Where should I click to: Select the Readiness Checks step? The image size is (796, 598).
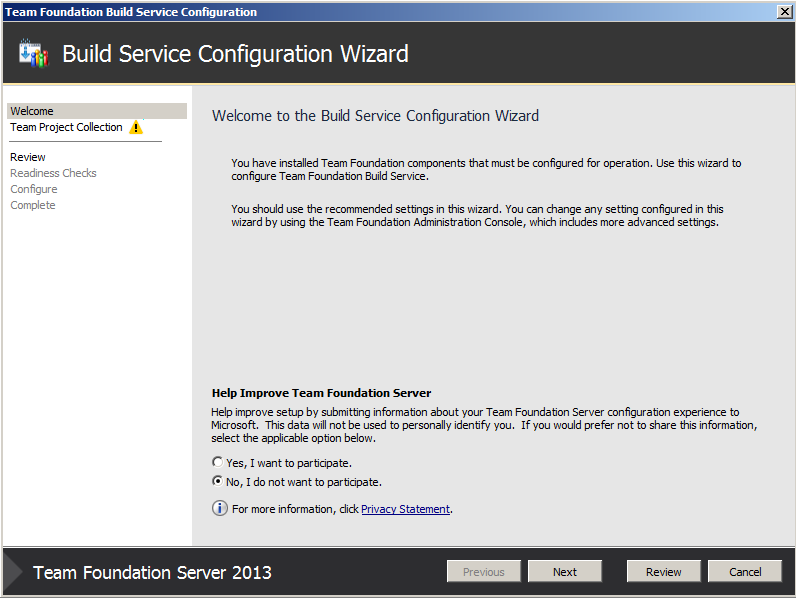click(x=53, y=173)
